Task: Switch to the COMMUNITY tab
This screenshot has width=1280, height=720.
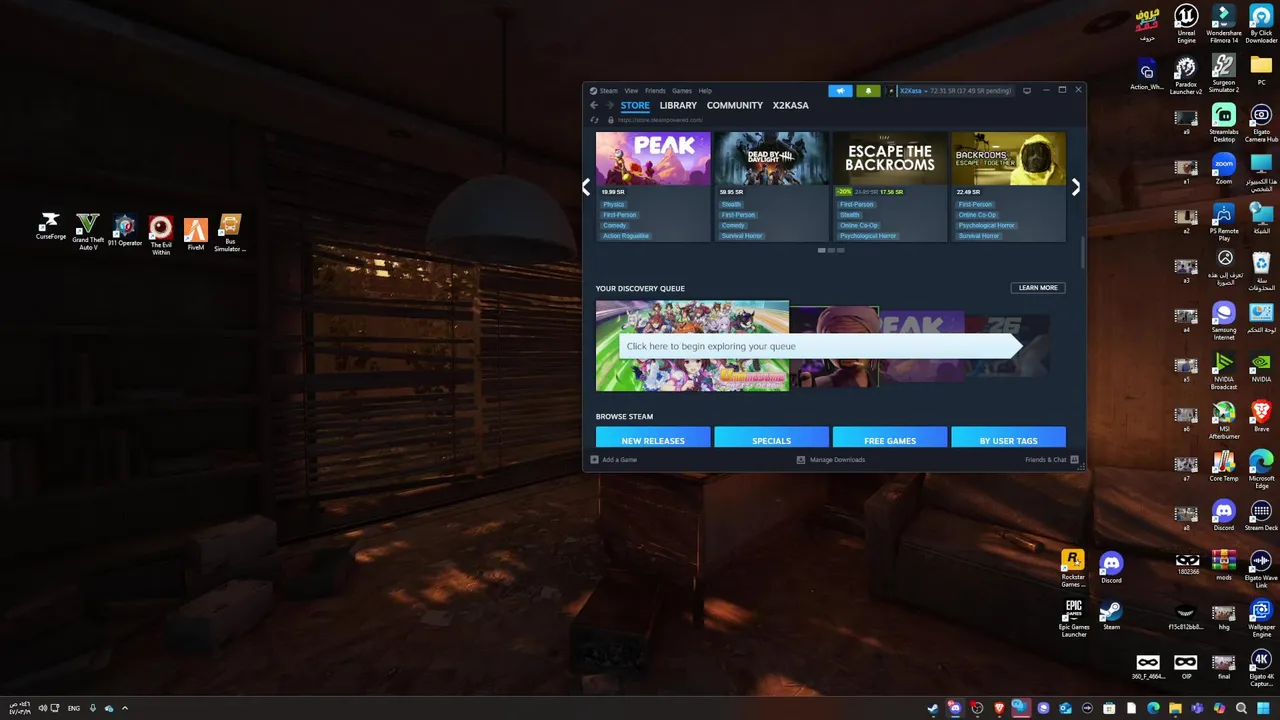Action: (x=735, y=105)
